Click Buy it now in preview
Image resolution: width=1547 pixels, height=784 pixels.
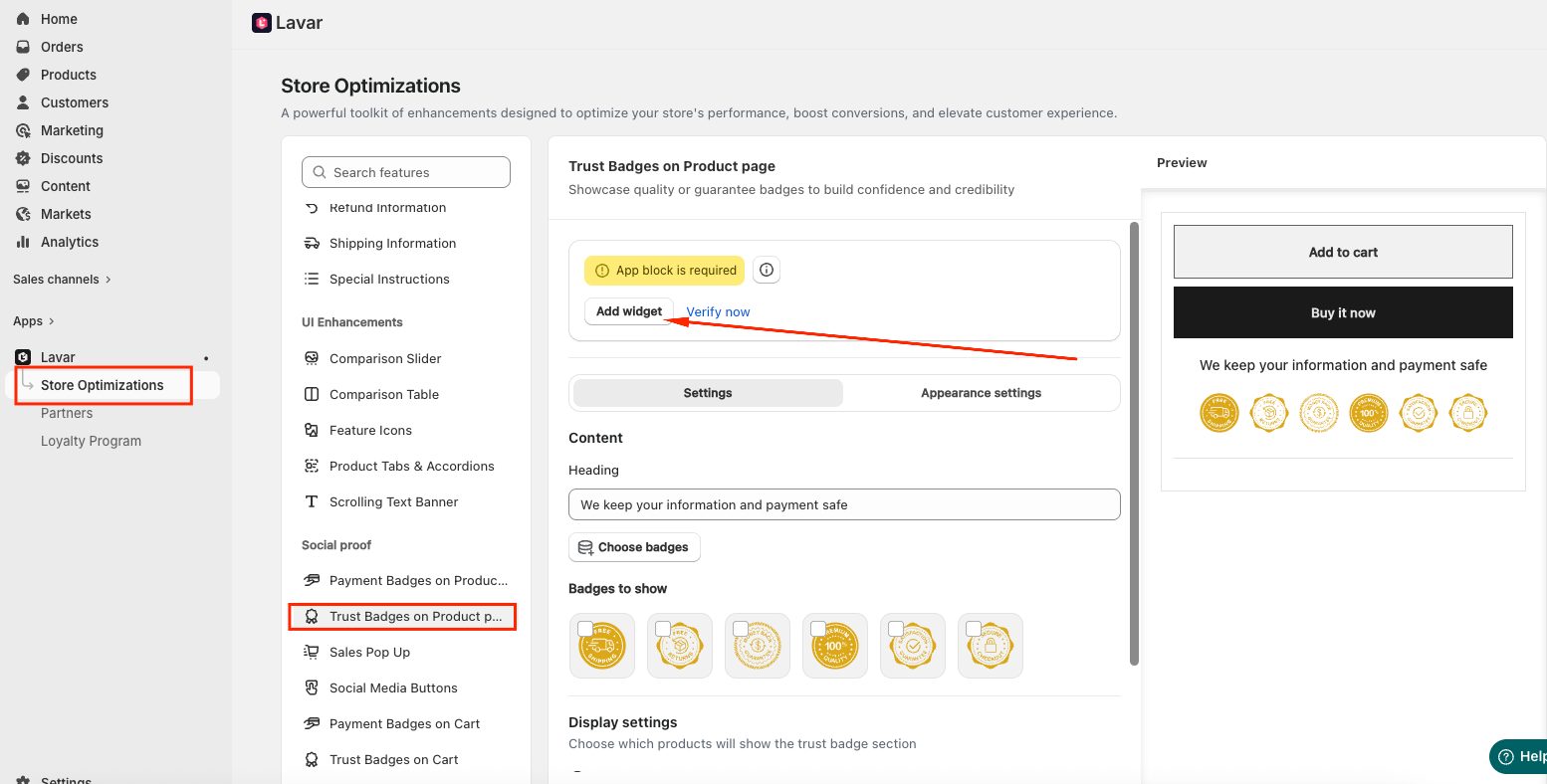pyautogui.click(x=1343, y=312)
